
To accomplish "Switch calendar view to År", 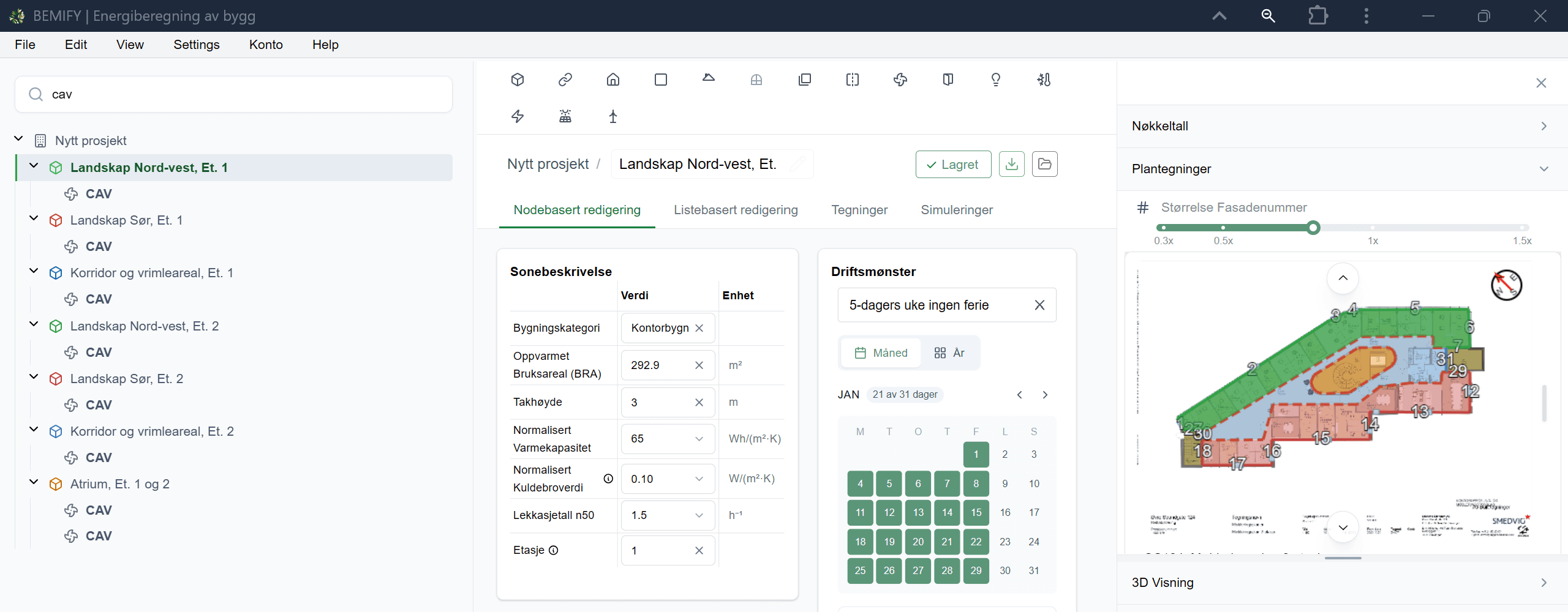I will point(949,353).
